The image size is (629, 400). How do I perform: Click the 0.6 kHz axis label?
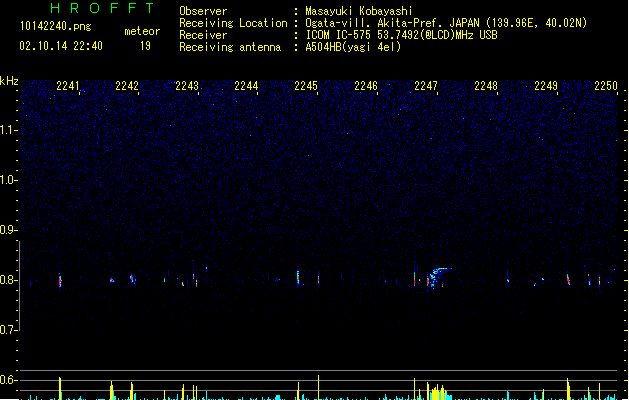click(x=8, y=380)
